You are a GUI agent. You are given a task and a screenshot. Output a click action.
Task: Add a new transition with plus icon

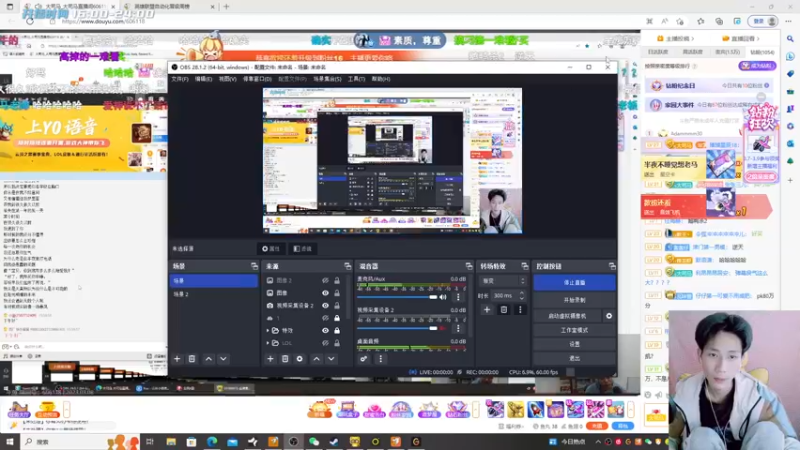click(x=487, y=309)
